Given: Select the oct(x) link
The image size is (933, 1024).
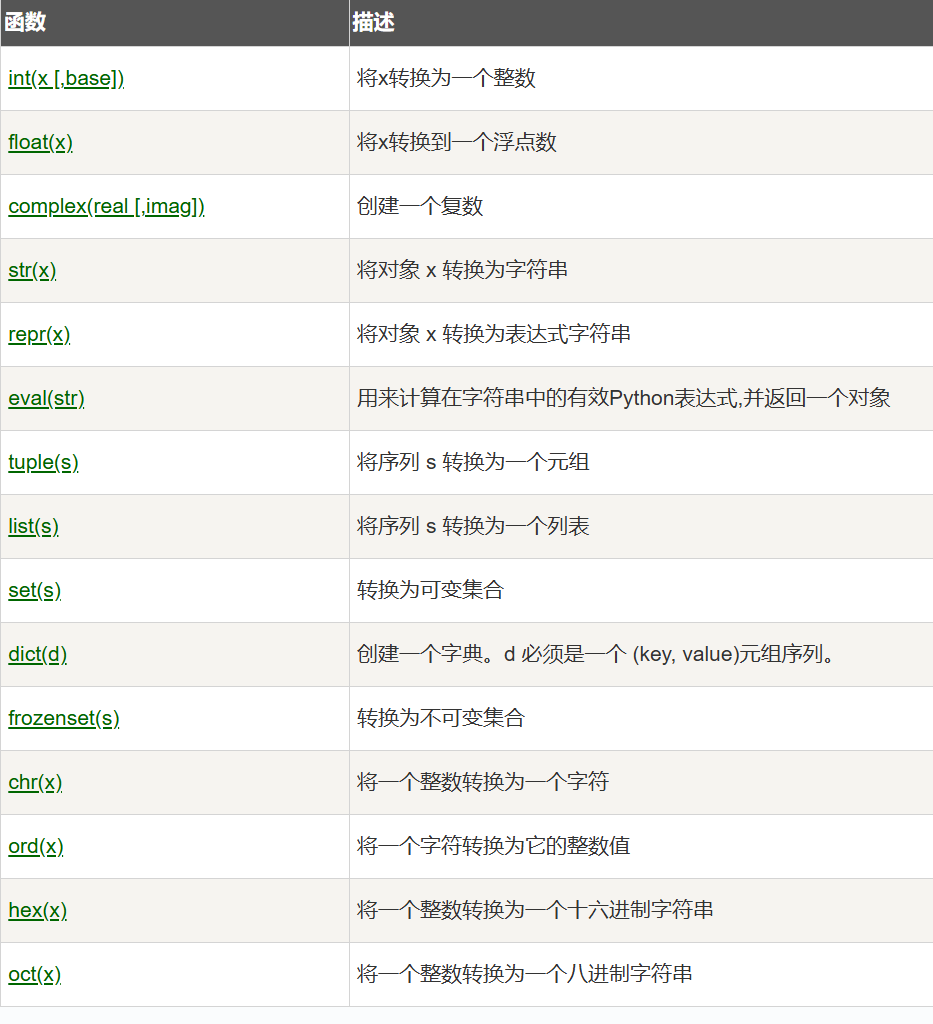Looking at the screenshot, I should click(x=35, y=975).
